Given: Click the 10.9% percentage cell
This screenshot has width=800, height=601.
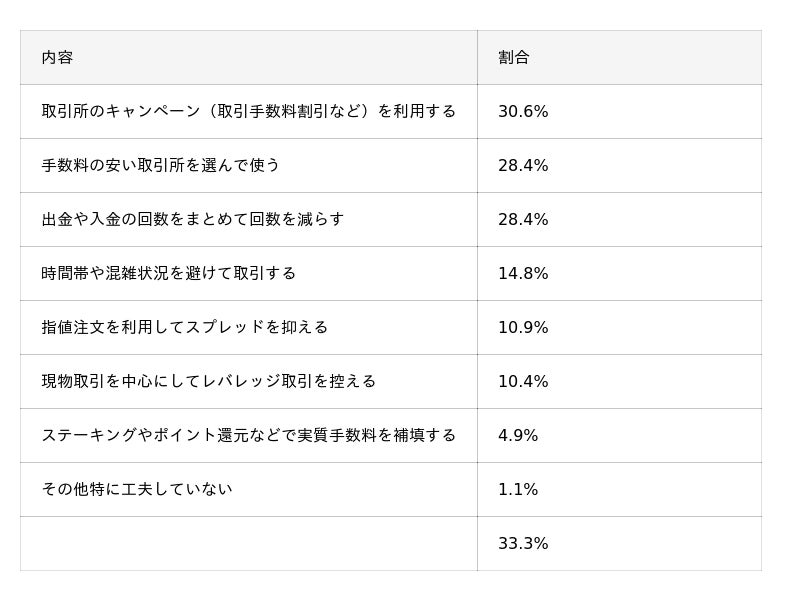Looking at the screenshot, I should click(x=523, y=328).
